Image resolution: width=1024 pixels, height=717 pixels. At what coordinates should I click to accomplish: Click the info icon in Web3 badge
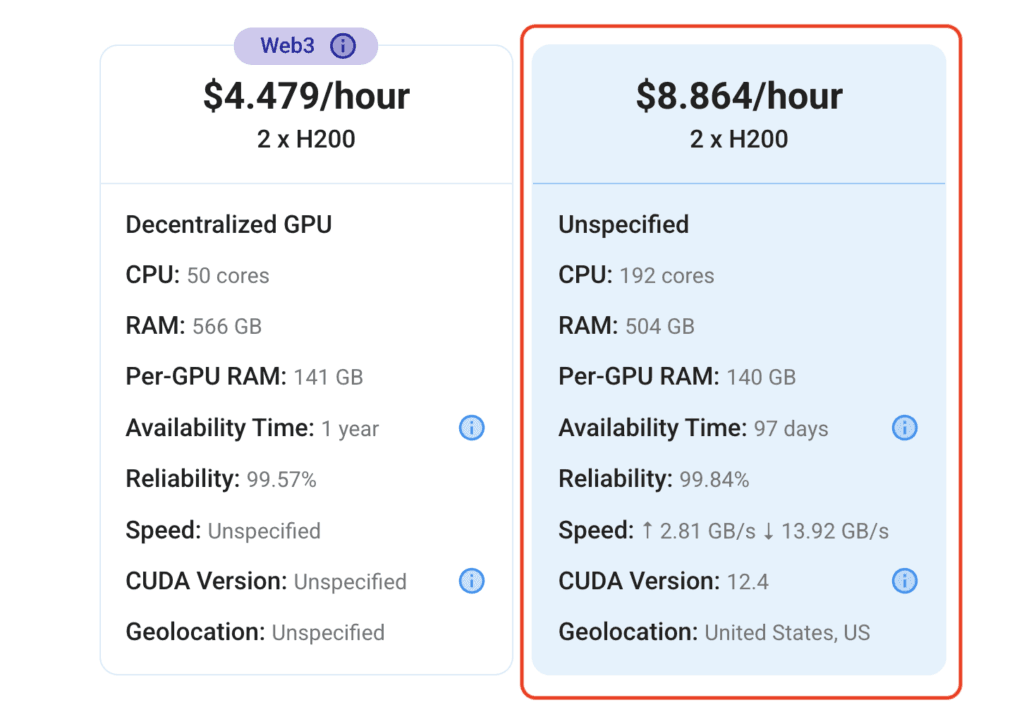pyautogui.click(x=343, y=46)
